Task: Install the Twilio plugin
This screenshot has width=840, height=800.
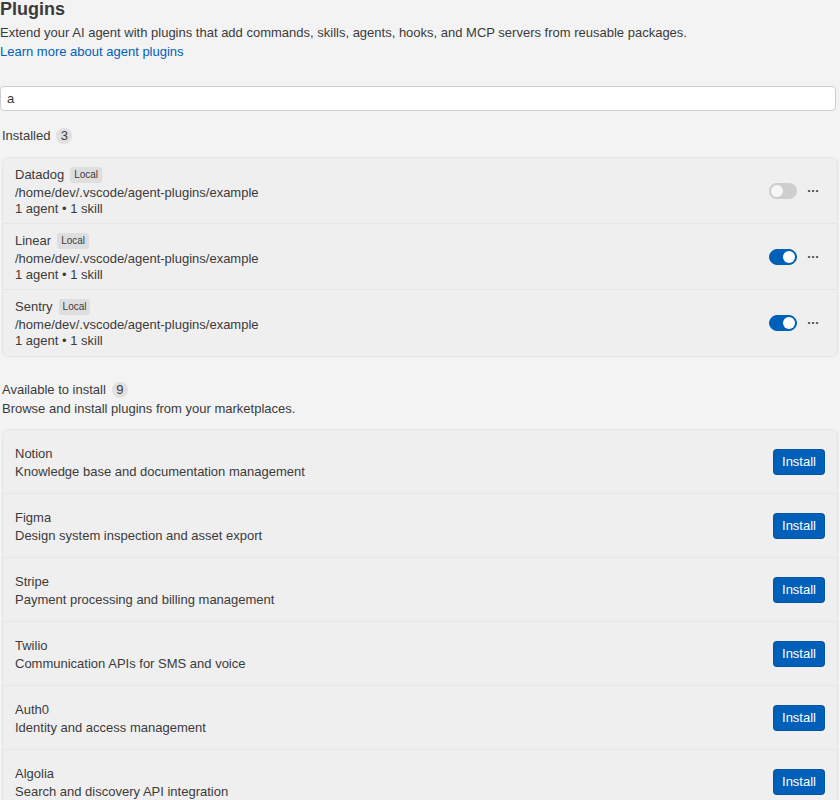Action: click(x=798, y=654)
